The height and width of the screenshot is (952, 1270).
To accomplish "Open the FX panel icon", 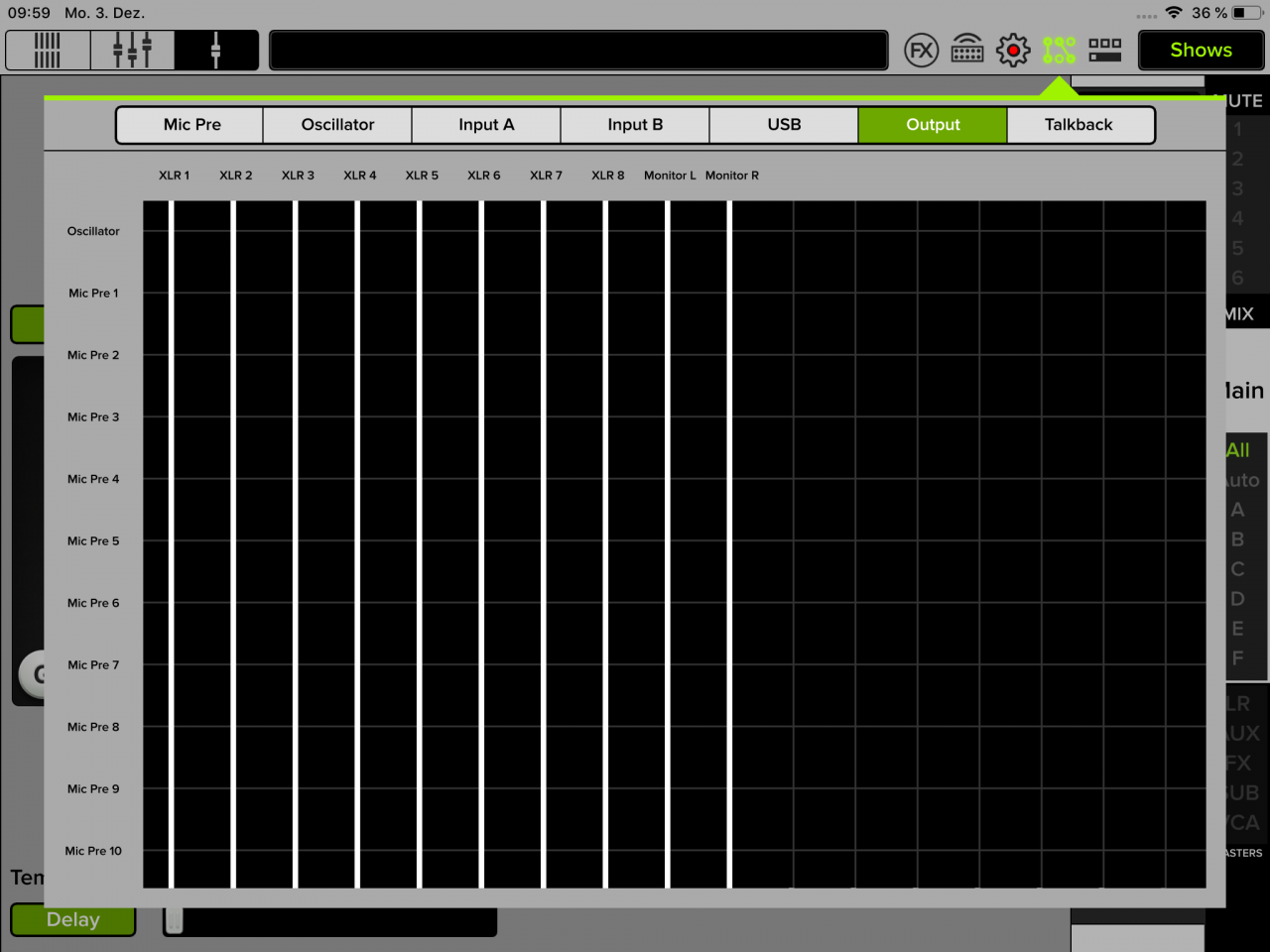I will point(922,50).
